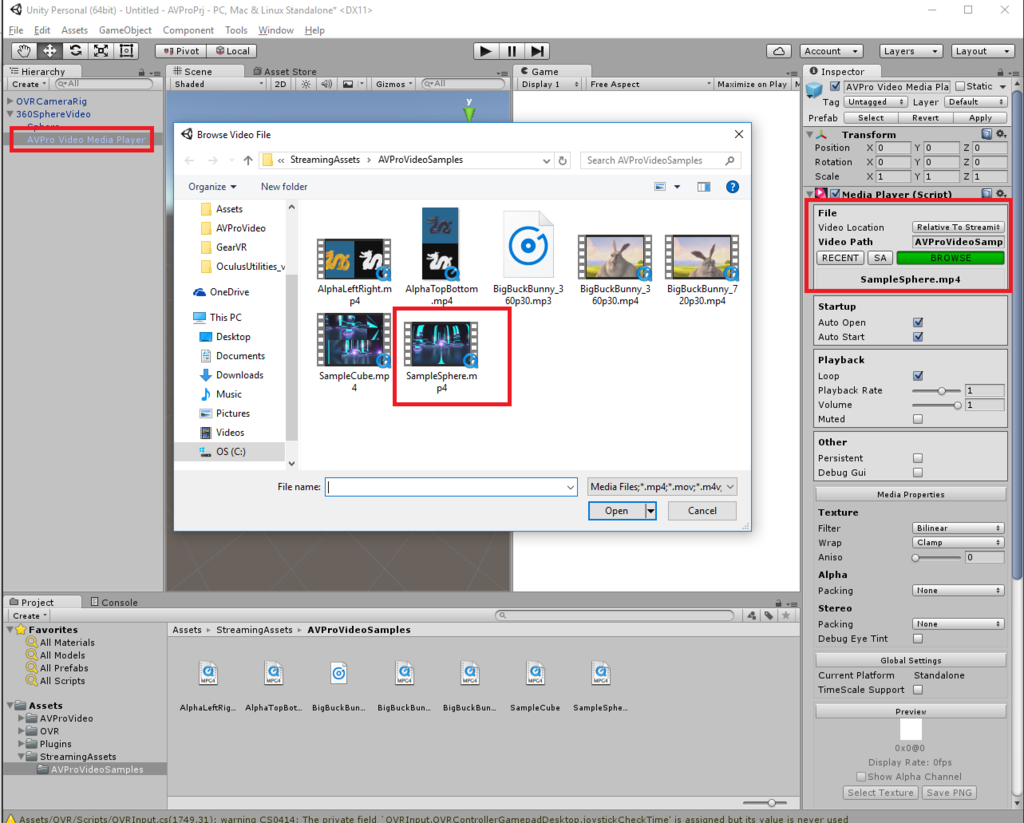Enable Debug Eye Tint checkbox
This screenshot has width=1024, height=823.
pos(918,639)
